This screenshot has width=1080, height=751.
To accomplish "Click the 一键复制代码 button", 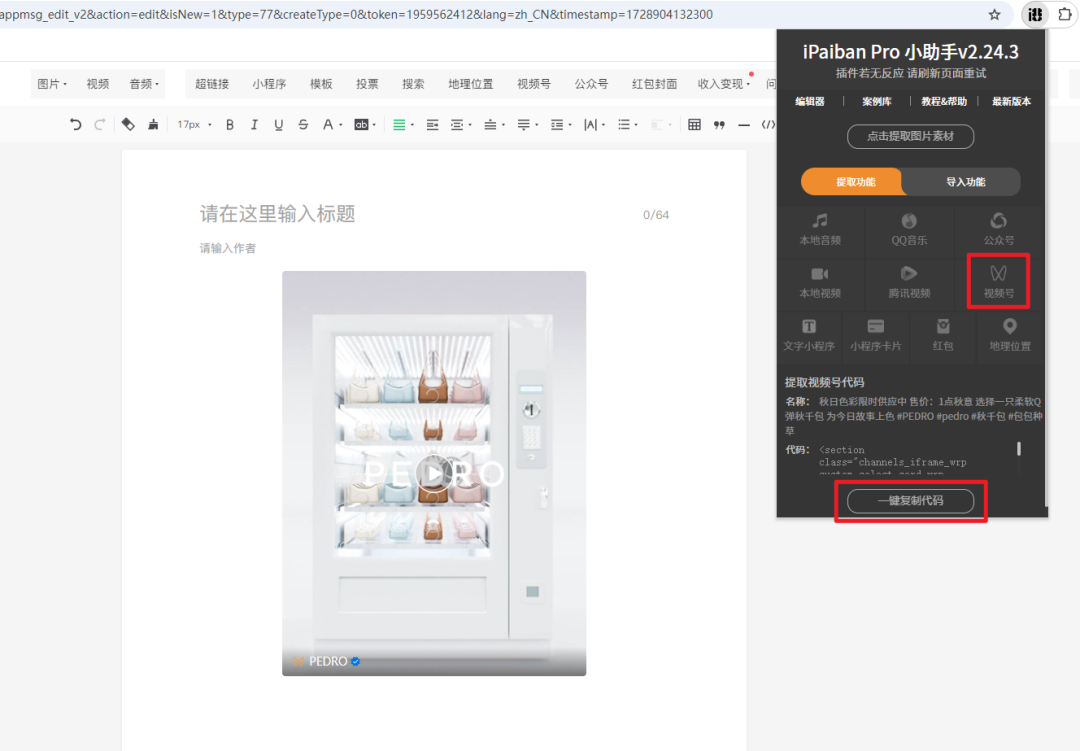I will pos(911,501).
